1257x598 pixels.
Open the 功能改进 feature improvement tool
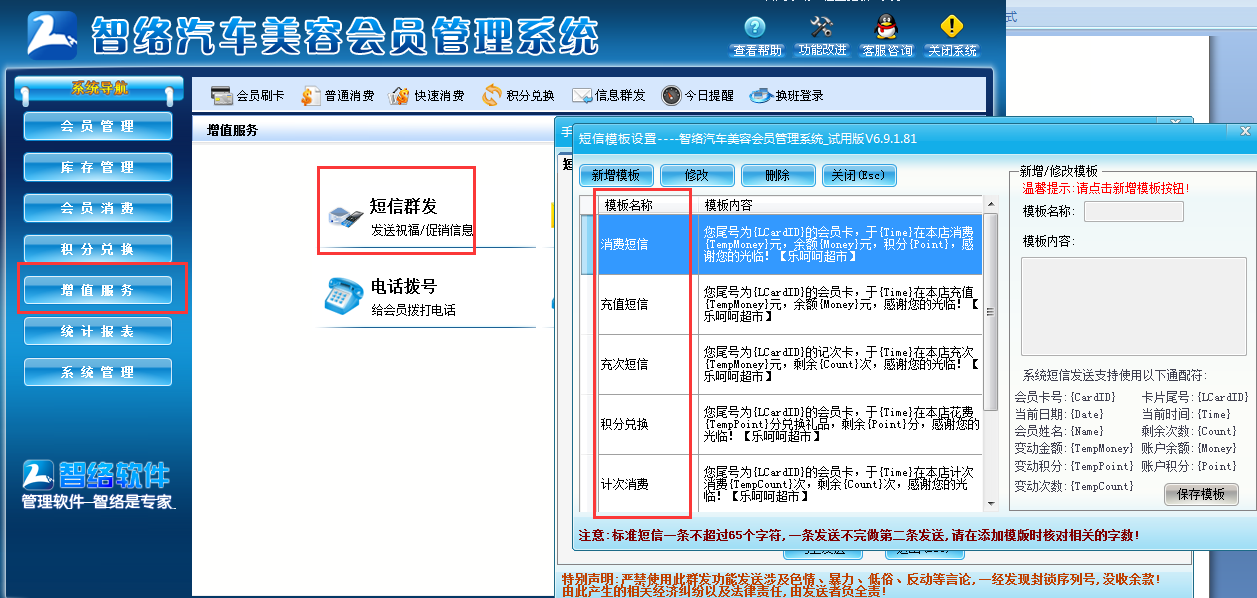click(824, 36)
